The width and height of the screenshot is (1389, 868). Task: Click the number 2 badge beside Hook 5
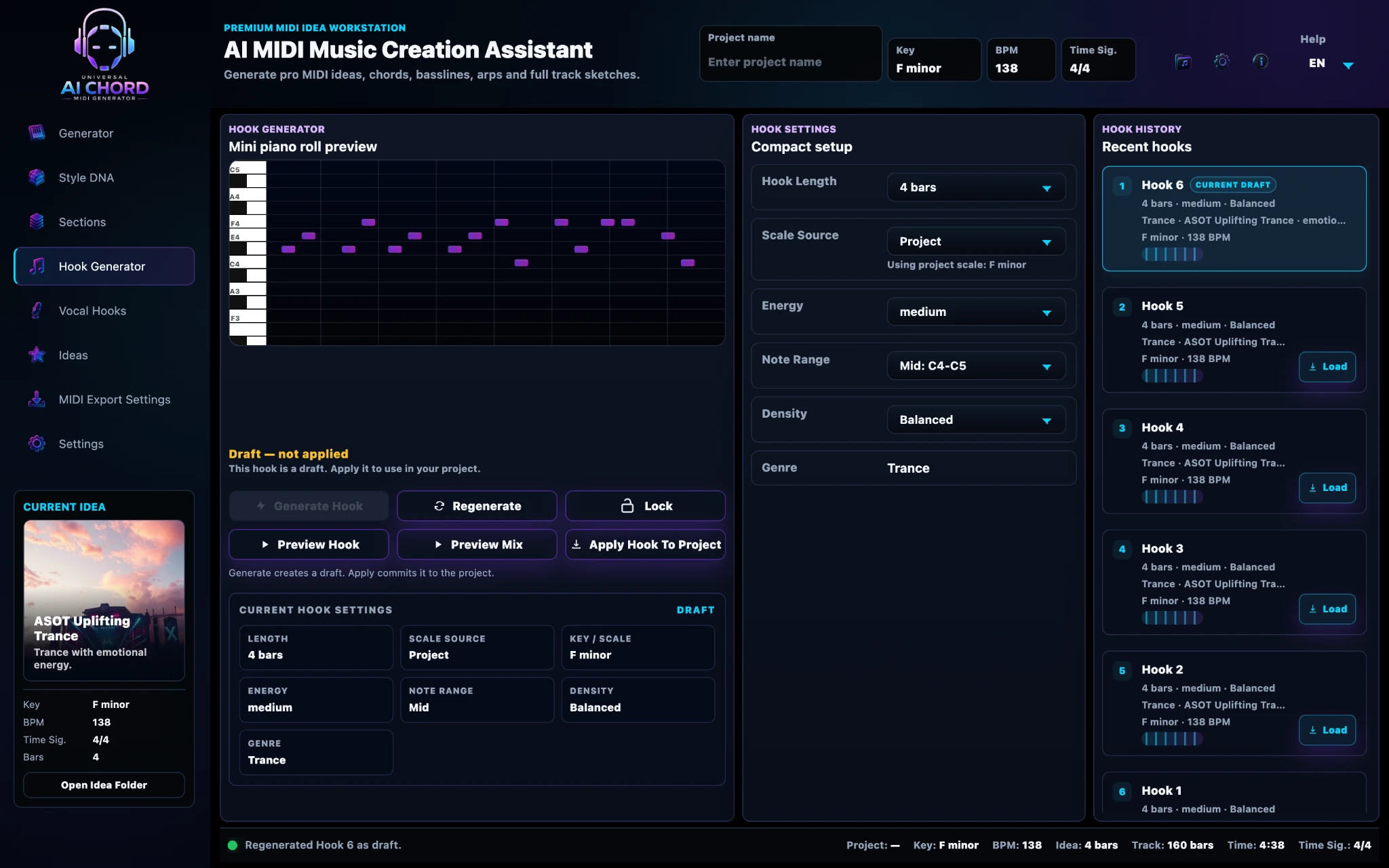(1122, 307)
